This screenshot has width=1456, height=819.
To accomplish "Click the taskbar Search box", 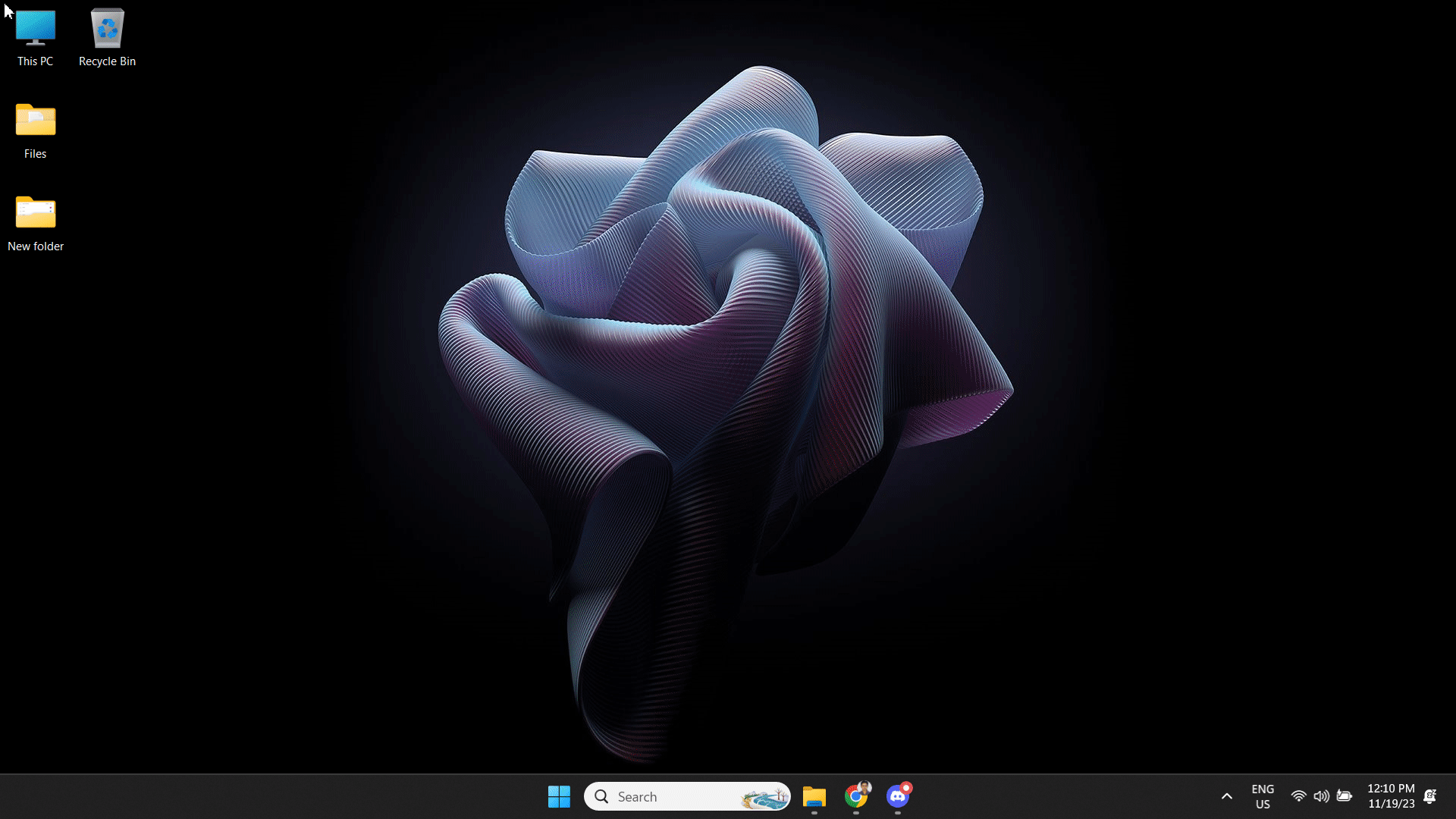I will (687, 796).
